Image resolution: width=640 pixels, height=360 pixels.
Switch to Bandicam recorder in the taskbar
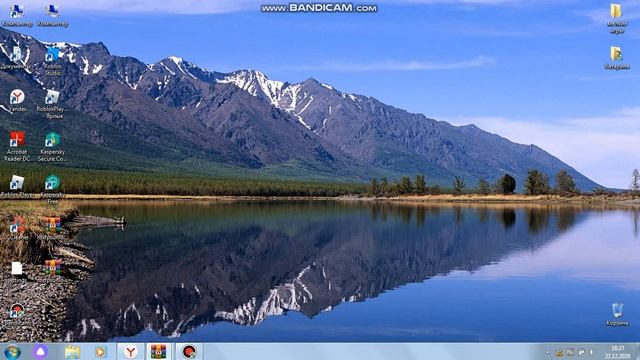[x=189, y=352]
